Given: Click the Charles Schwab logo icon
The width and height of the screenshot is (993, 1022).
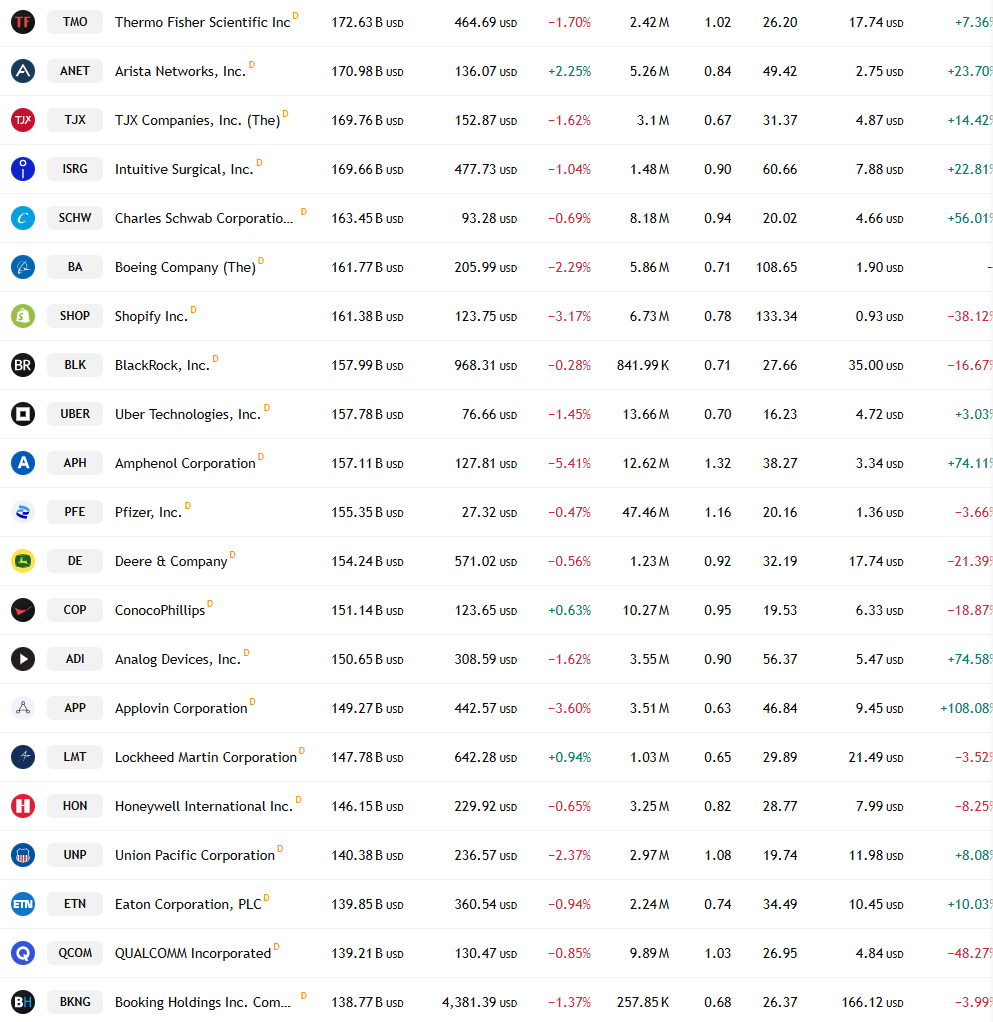Looking at the screenshot, I should click(23, 218).
